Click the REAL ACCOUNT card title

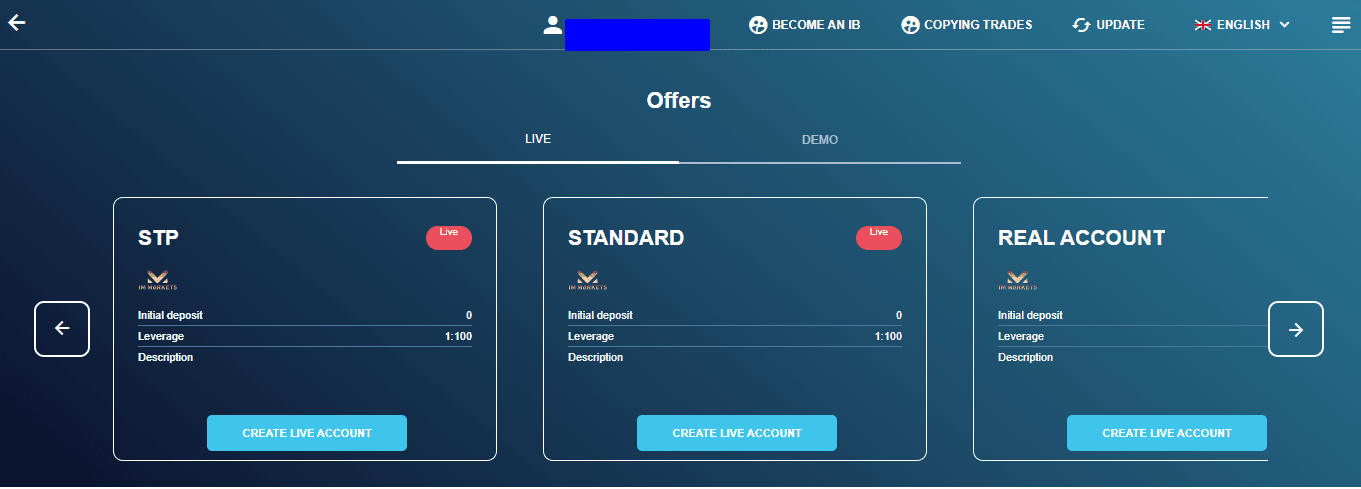pyautogui.click(x=1082, y=238)
